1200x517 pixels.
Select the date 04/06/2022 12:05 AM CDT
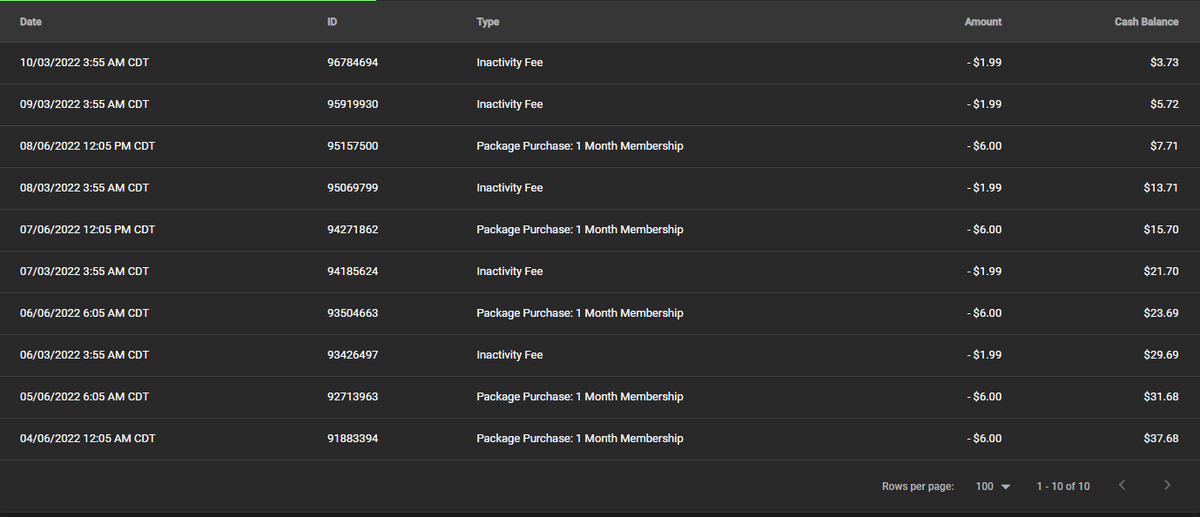coord(87,439)
